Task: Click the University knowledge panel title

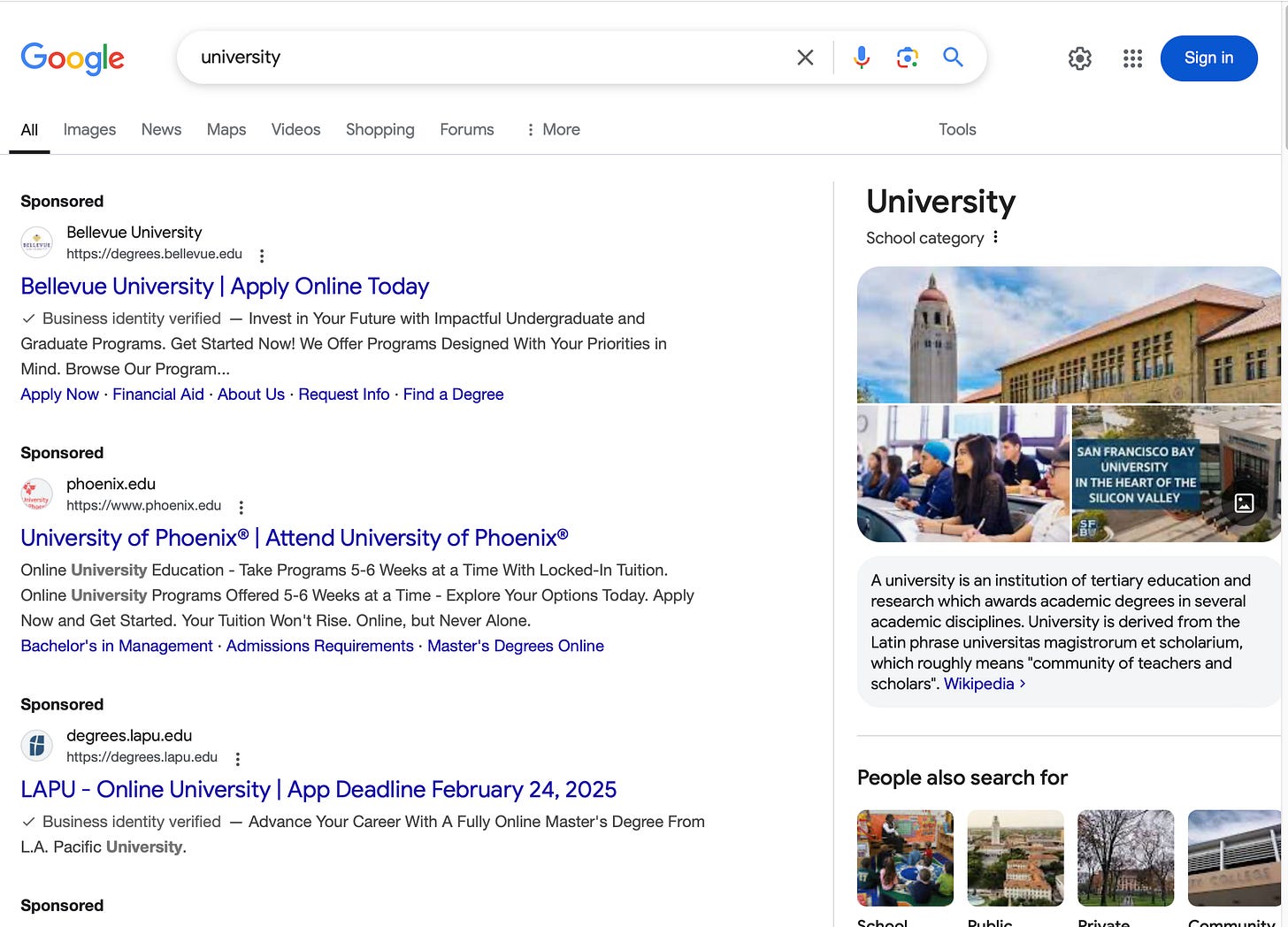Action: pos(940,202)
